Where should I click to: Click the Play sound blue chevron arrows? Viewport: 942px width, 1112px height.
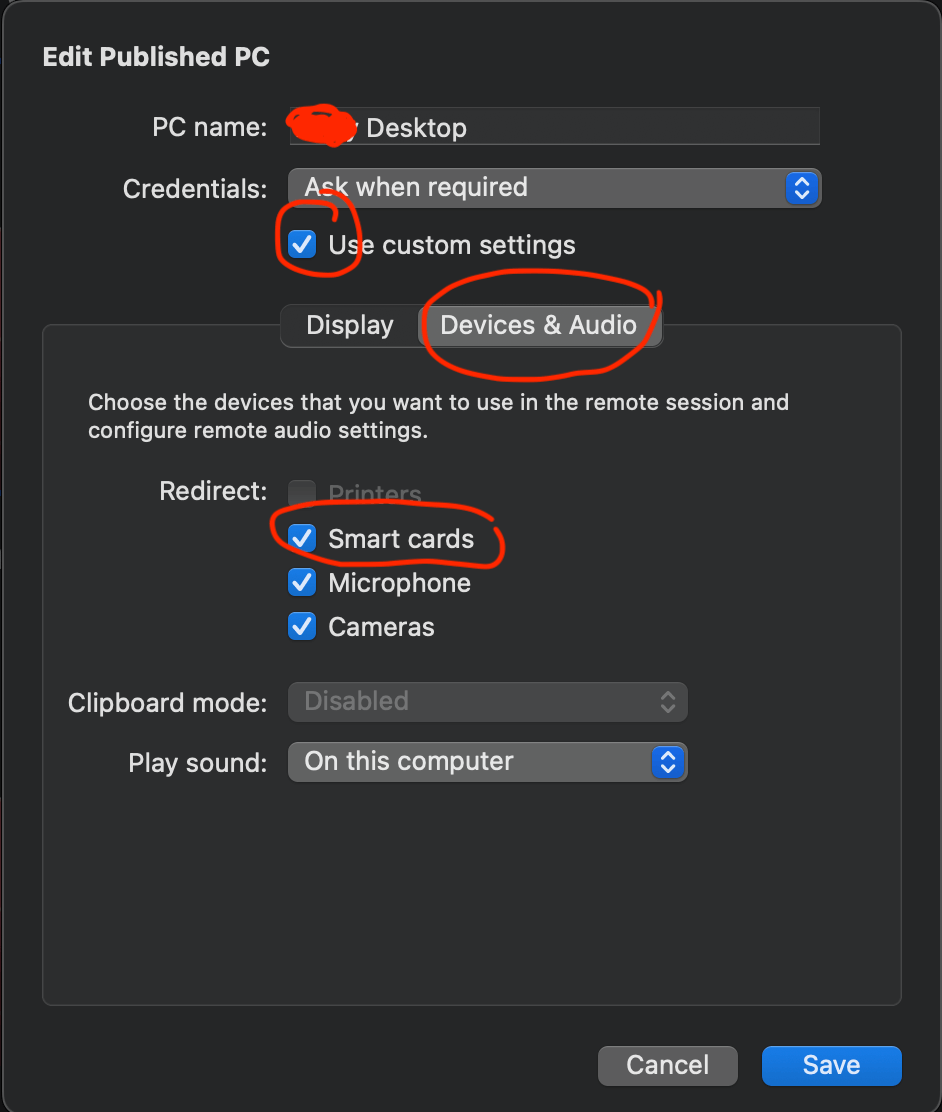[667, 762]
